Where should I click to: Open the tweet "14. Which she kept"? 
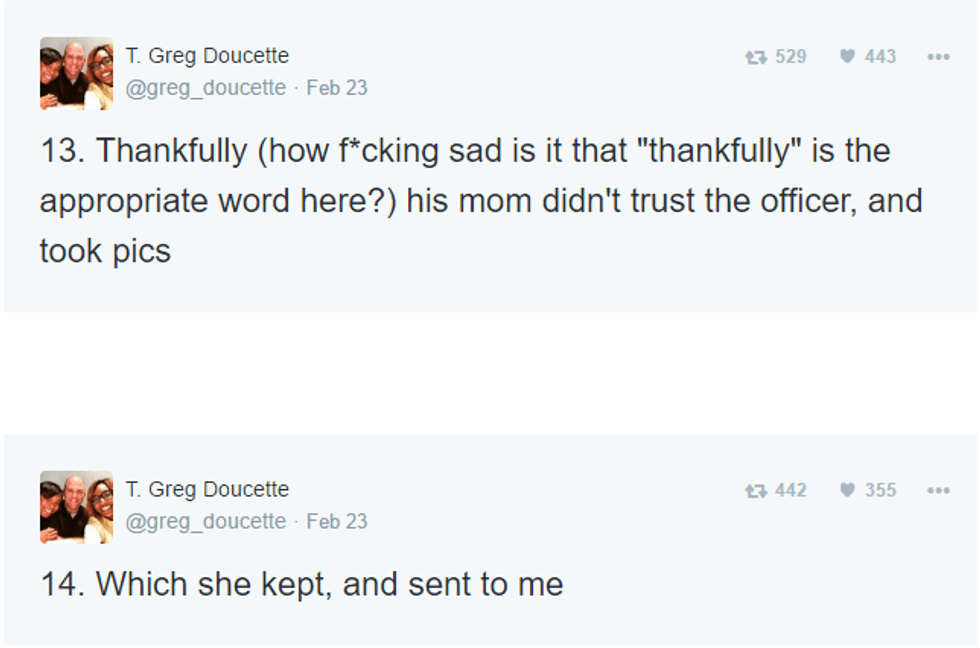click(x=302, y=584)
